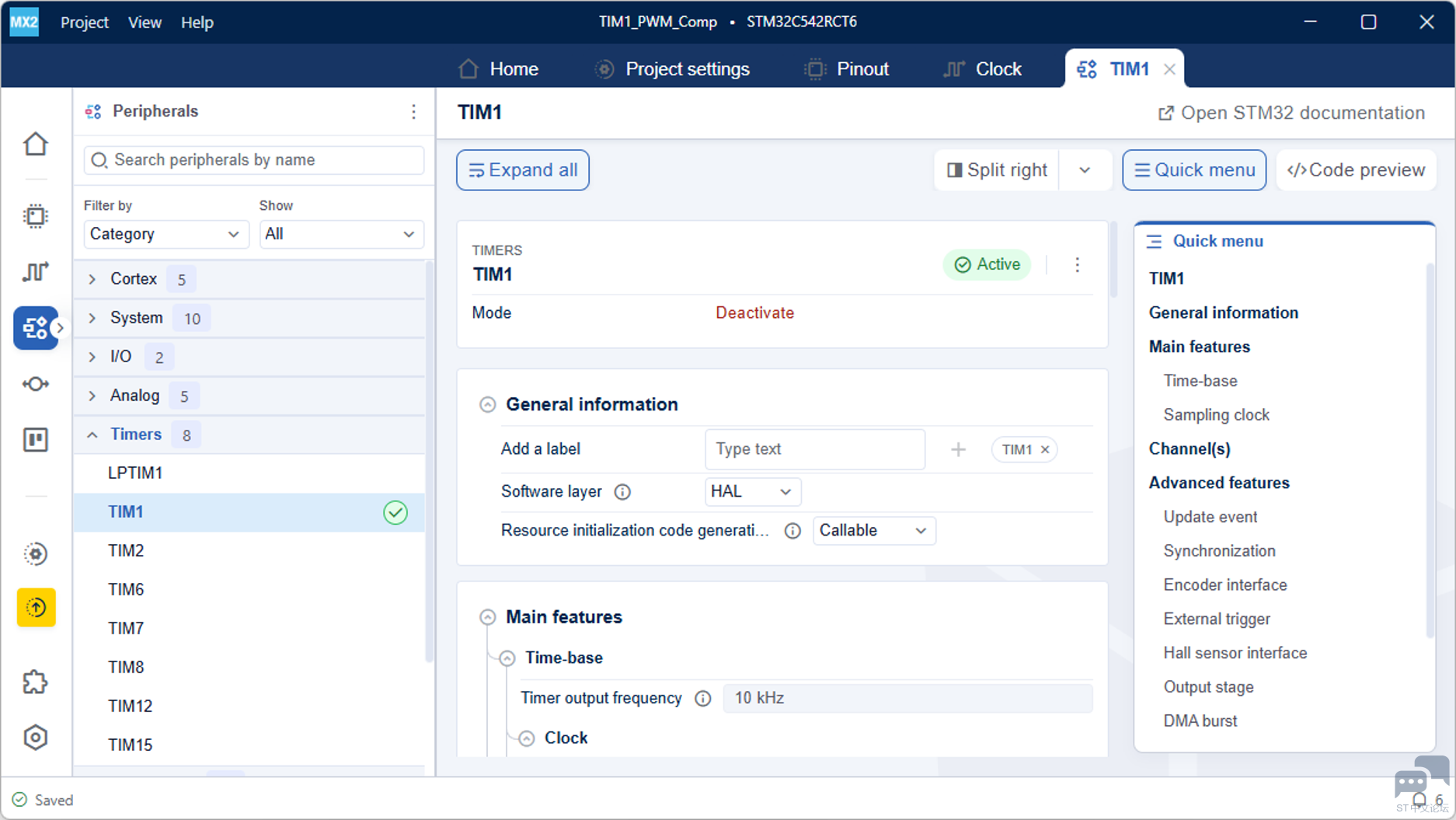The height and width of the screenshot is (820, 1456).
Task: Open the Software layer HAL dropdown
Action: [752, 492]
